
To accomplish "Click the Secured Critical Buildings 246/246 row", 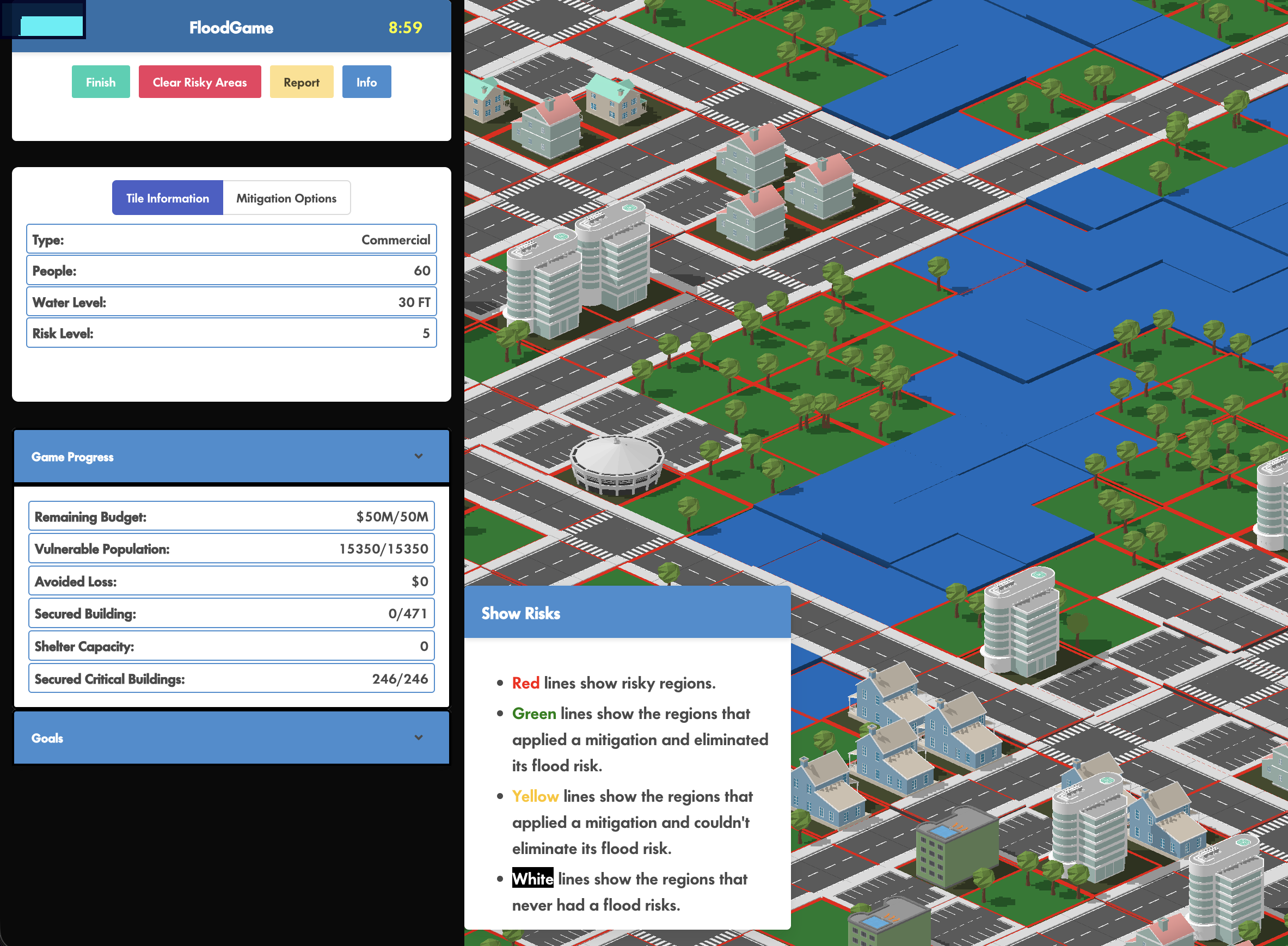I will click(x=231, y=679).
